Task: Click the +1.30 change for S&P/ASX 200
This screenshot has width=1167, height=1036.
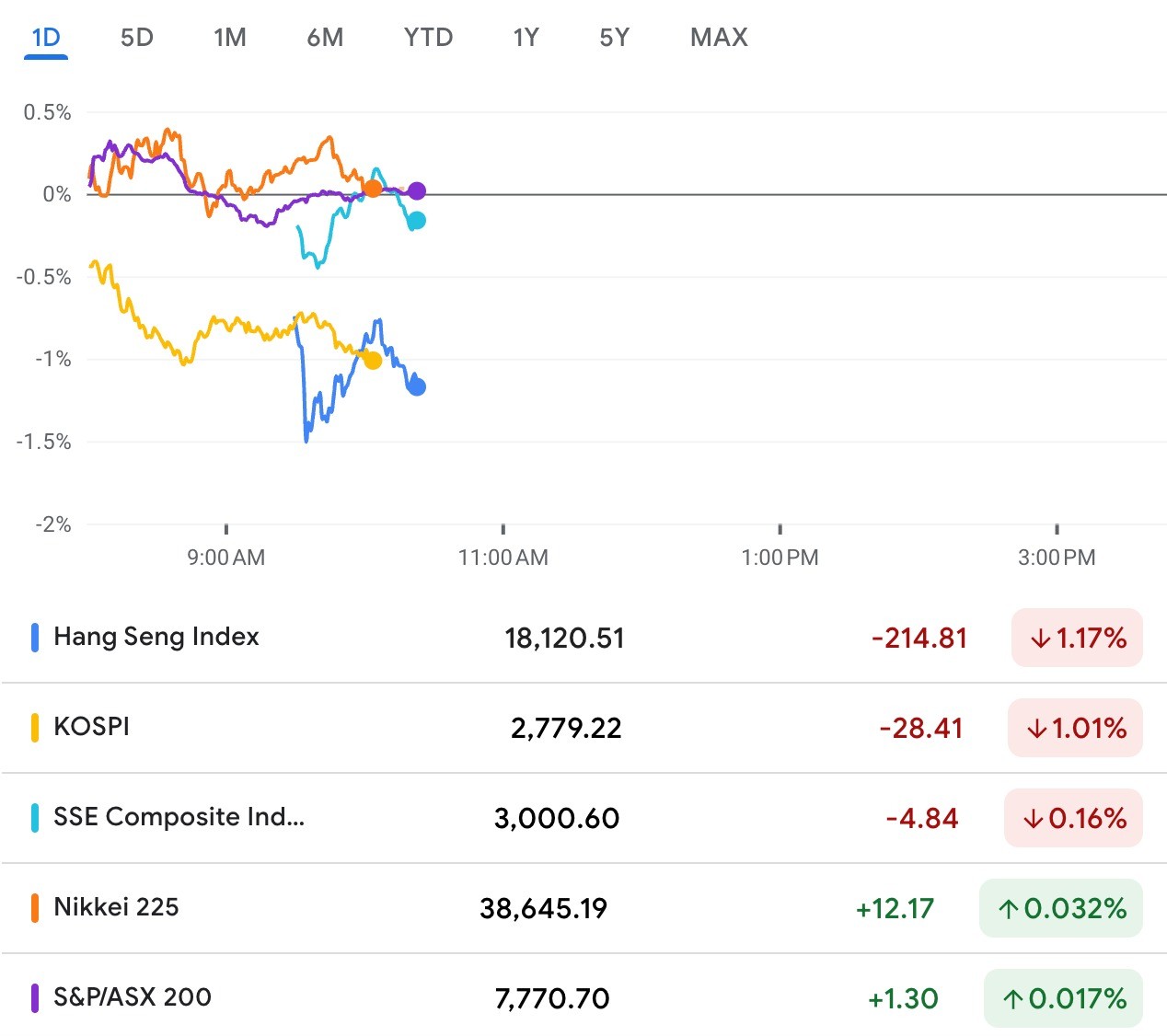Action: click(x=903, y=998)
